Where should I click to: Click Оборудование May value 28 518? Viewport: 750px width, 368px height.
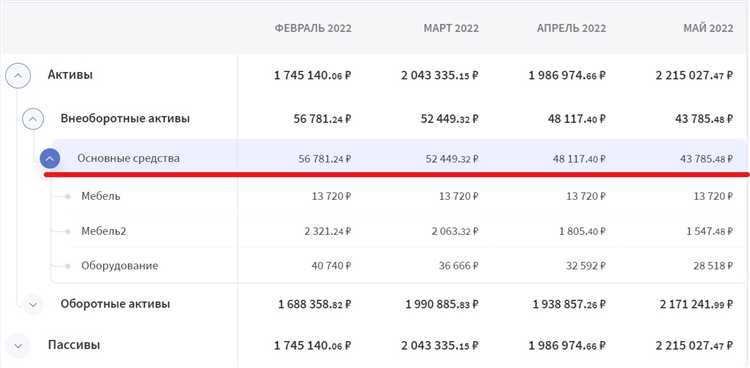[713, 266]
